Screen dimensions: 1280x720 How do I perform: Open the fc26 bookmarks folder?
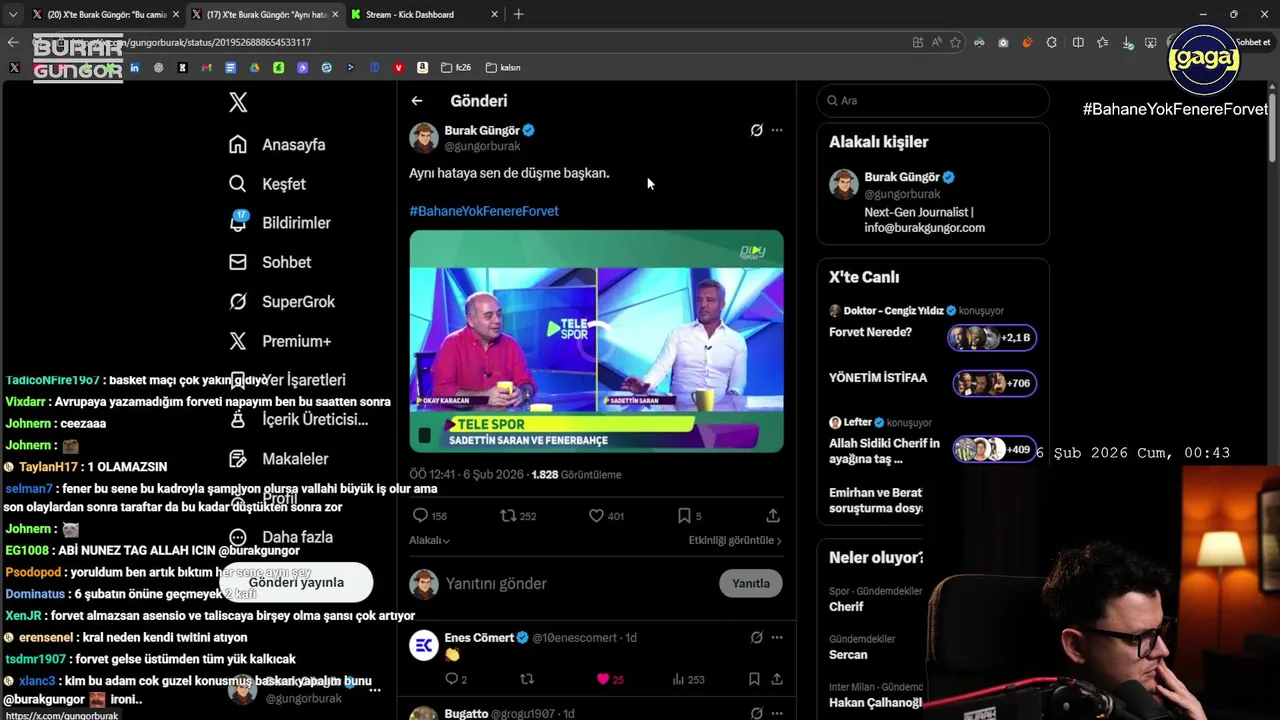pos(455,68)
